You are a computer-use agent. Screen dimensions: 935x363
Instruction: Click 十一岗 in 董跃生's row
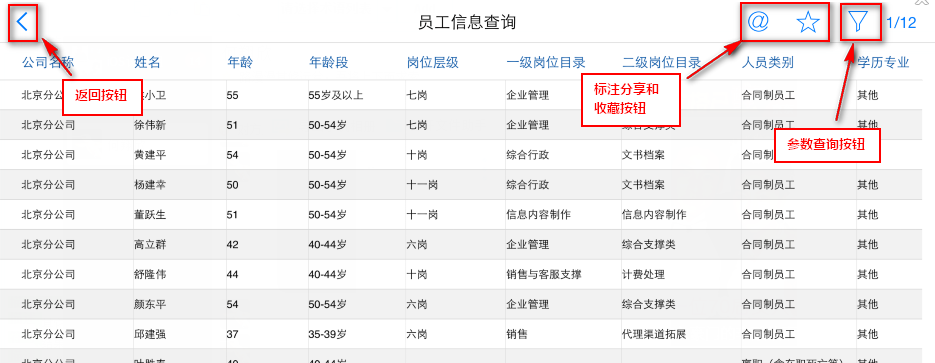click(x=422, y=215)
